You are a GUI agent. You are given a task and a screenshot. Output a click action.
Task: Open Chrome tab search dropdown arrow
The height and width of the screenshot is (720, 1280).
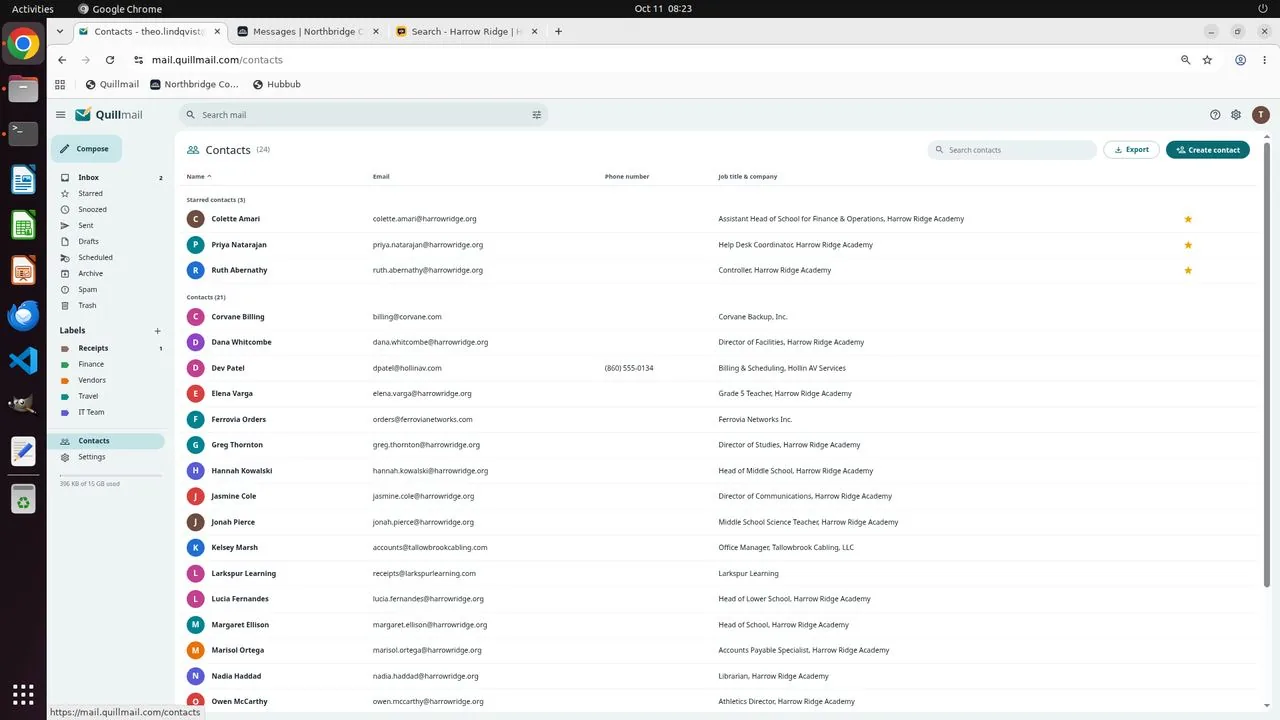60,31
